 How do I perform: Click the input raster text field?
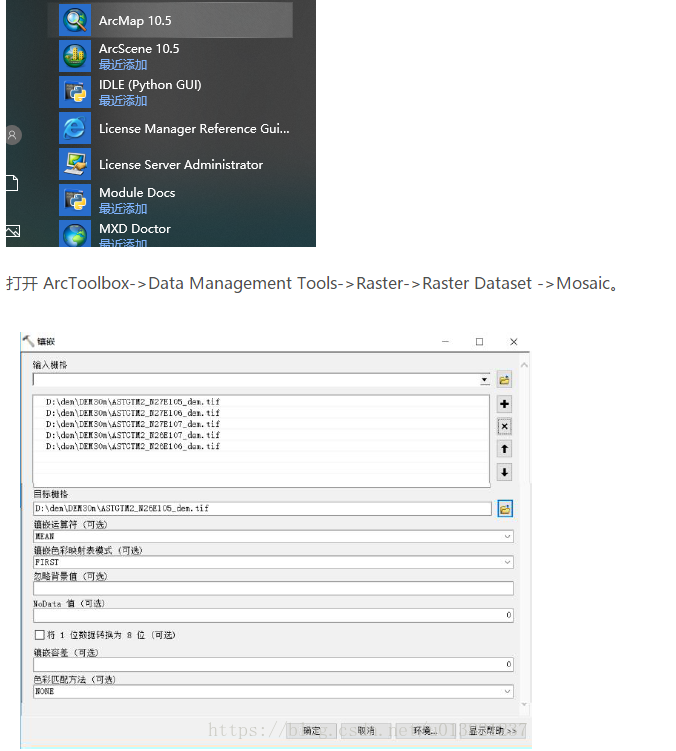point(256,380)
